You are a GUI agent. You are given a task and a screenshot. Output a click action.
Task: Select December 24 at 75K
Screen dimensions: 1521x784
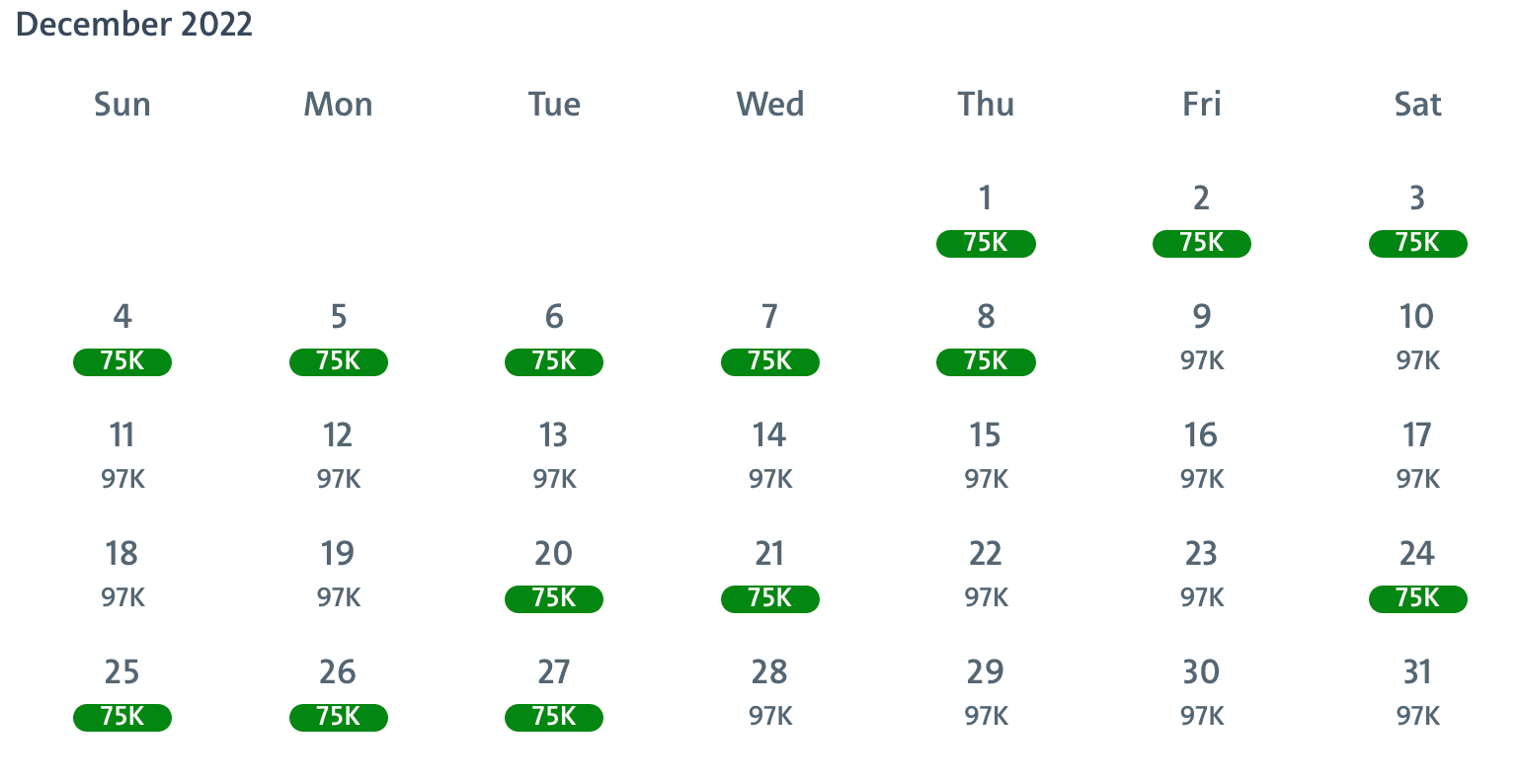1417,577
